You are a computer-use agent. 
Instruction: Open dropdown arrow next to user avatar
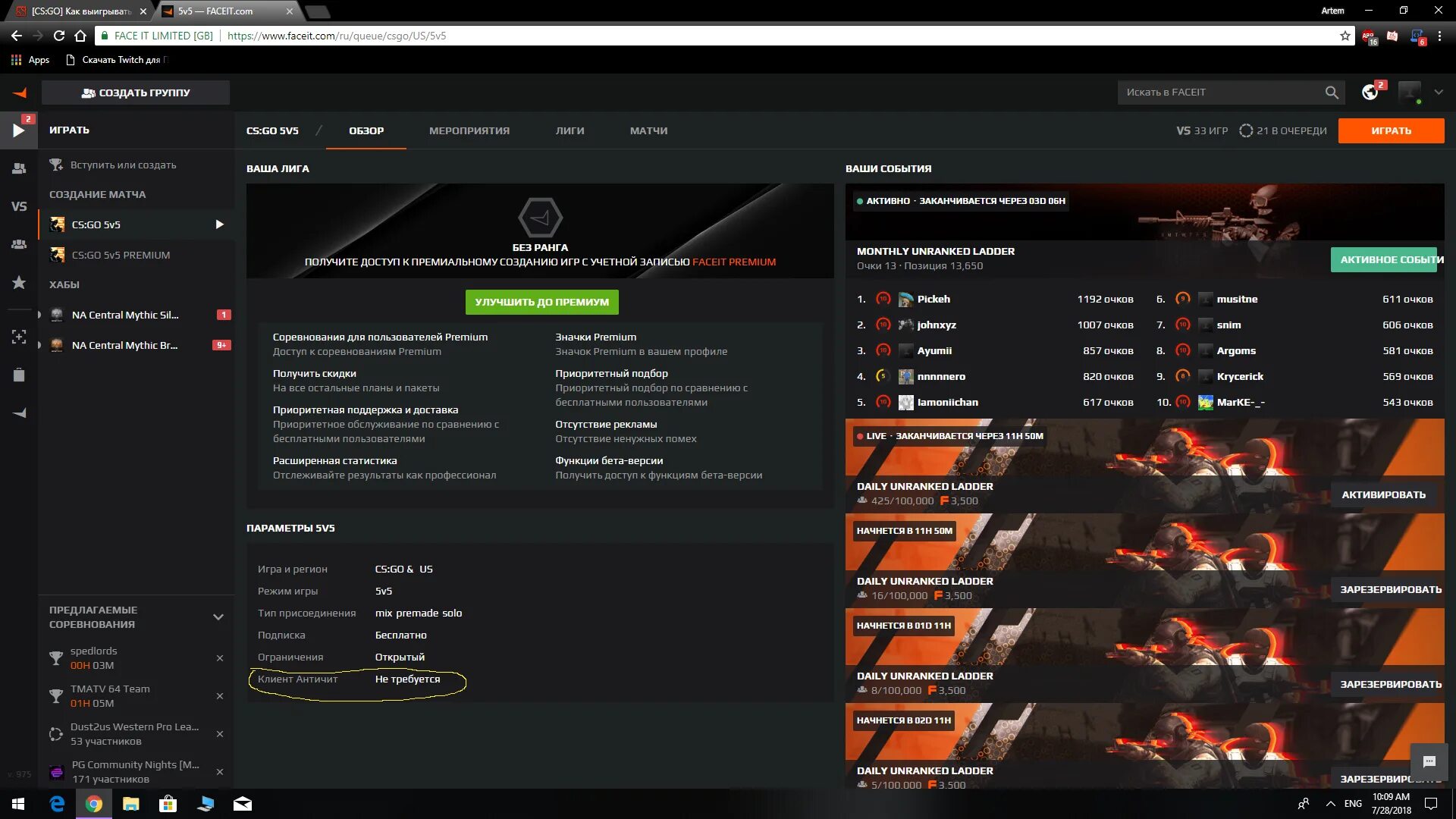[1439, 92]
